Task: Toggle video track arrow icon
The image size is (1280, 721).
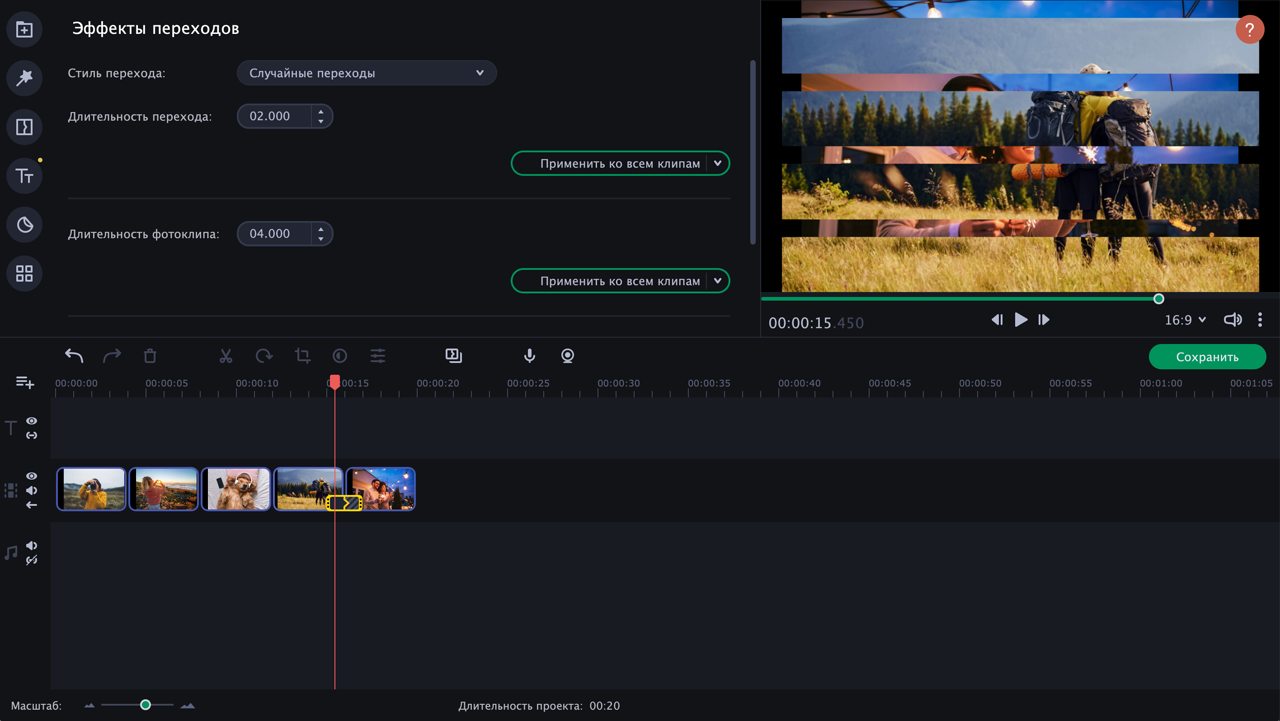Action: [x=32, y=505]
